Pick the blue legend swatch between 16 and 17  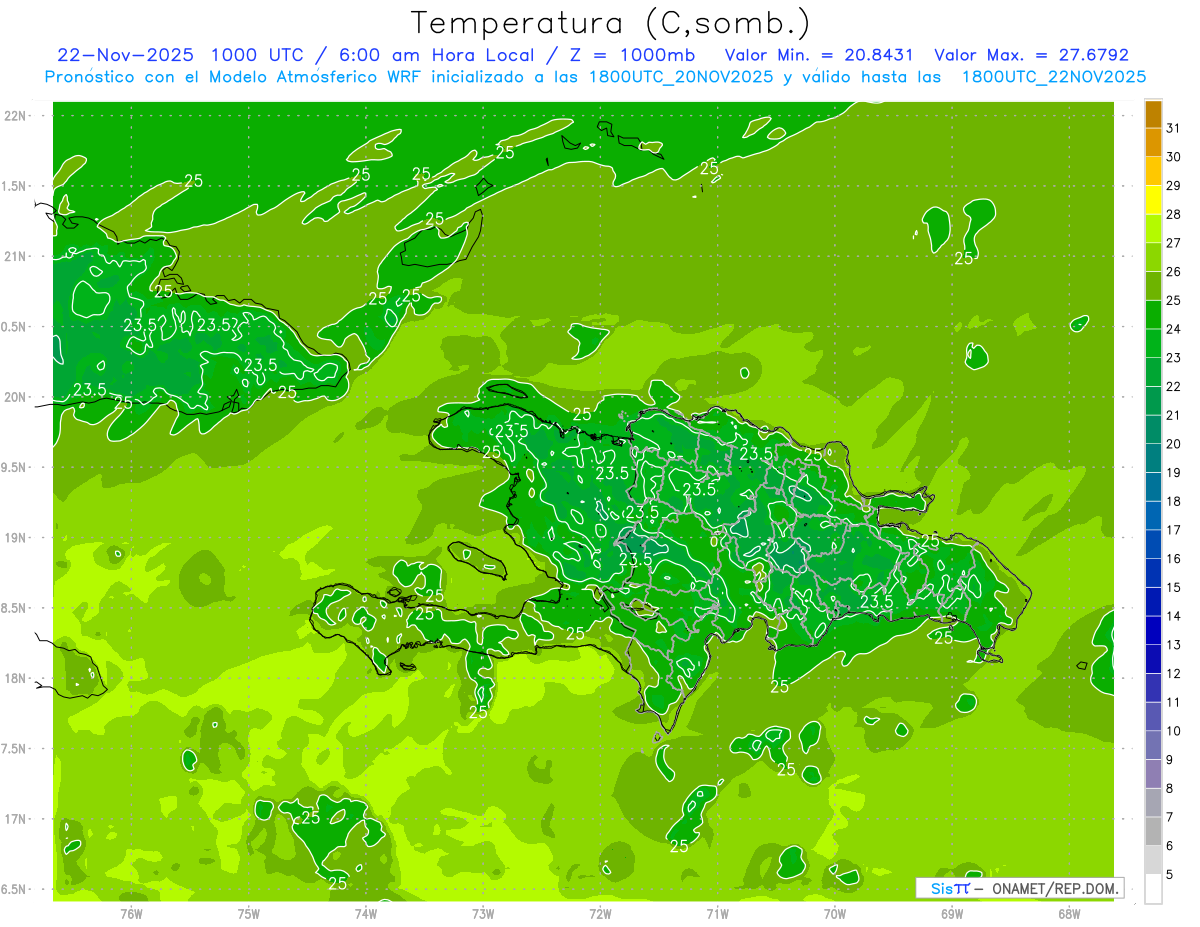pos(1153,544)
